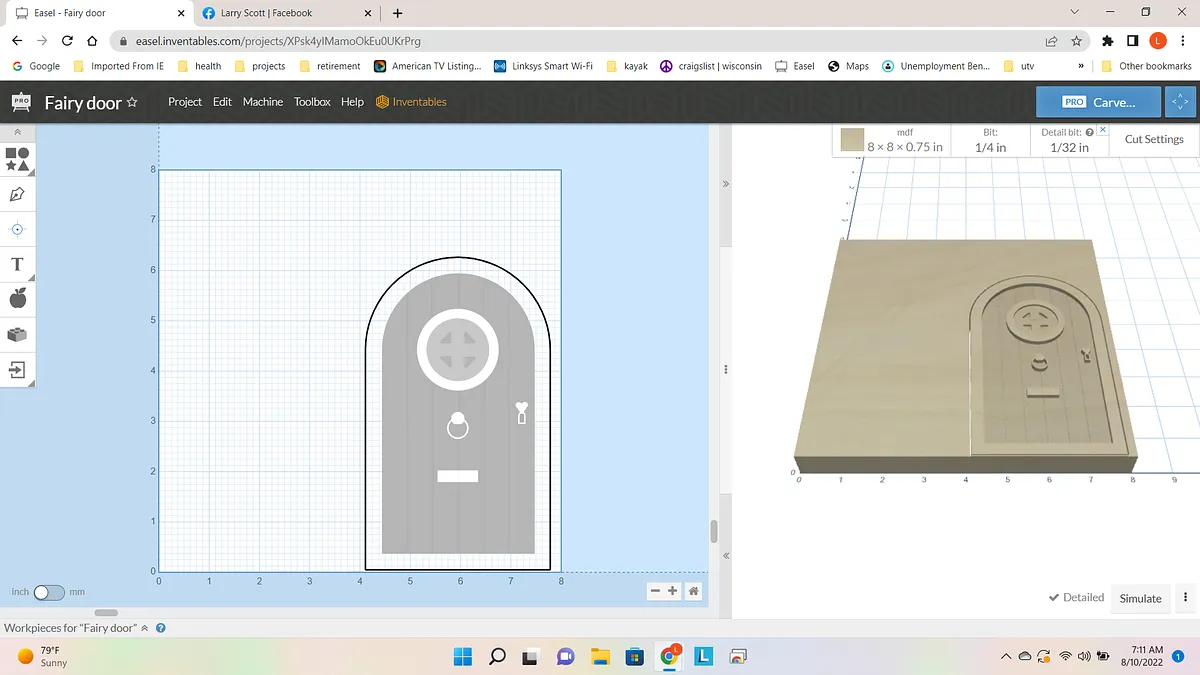This screenshot has height=675, width=1200.
Task: Select the Pen tool
Action: pyautogui.click(x=17, y=194)
